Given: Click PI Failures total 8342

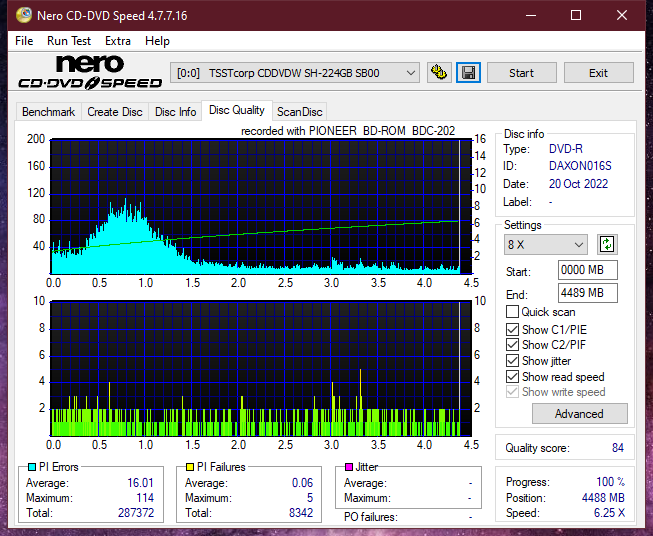Looking at the screenshot, I should tap(301, 513).
